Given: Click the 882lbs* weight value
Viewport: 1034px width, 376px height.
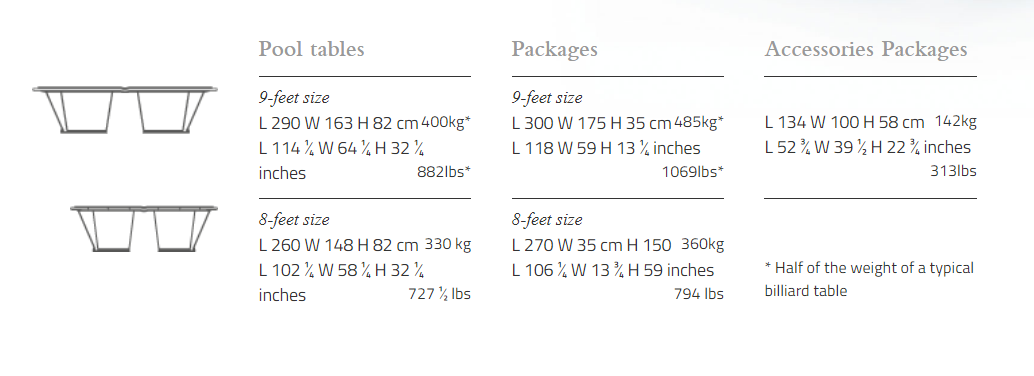Looking at the screenshot, I should tap(444, 172).
